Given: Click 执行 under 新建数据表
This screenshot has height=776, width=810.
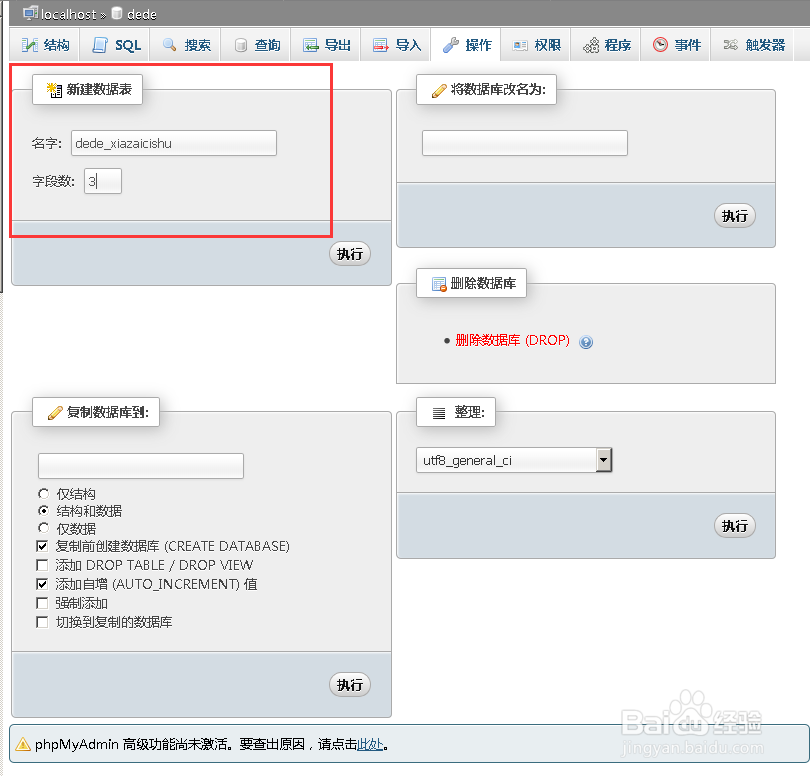Looking at the screenshot, I should (x=349, y=253).
